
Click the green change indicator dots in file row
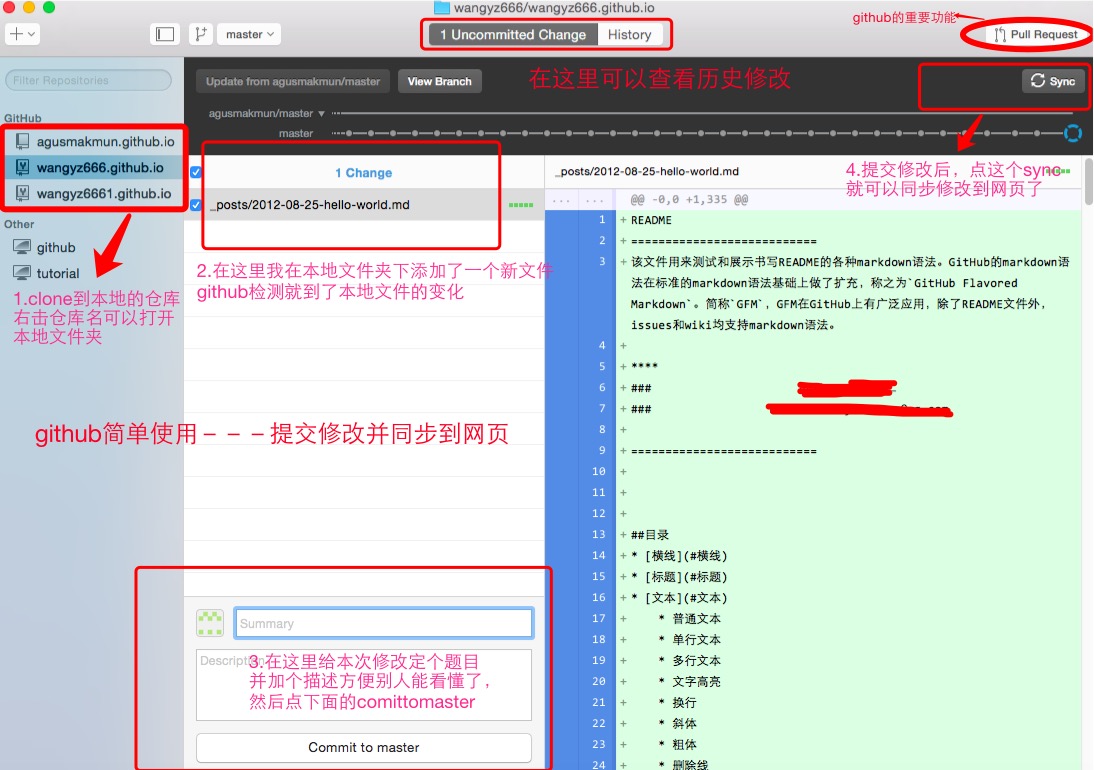521,205
